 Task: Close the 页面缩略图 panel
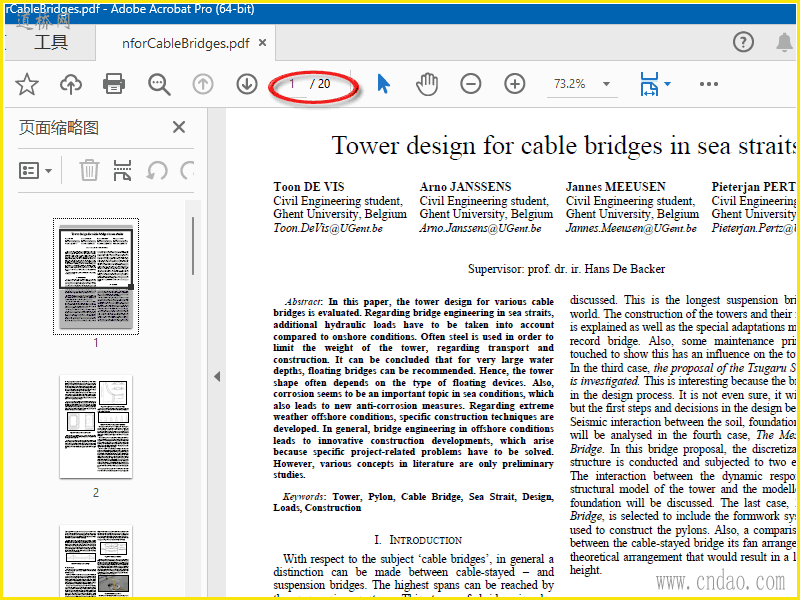179,127
